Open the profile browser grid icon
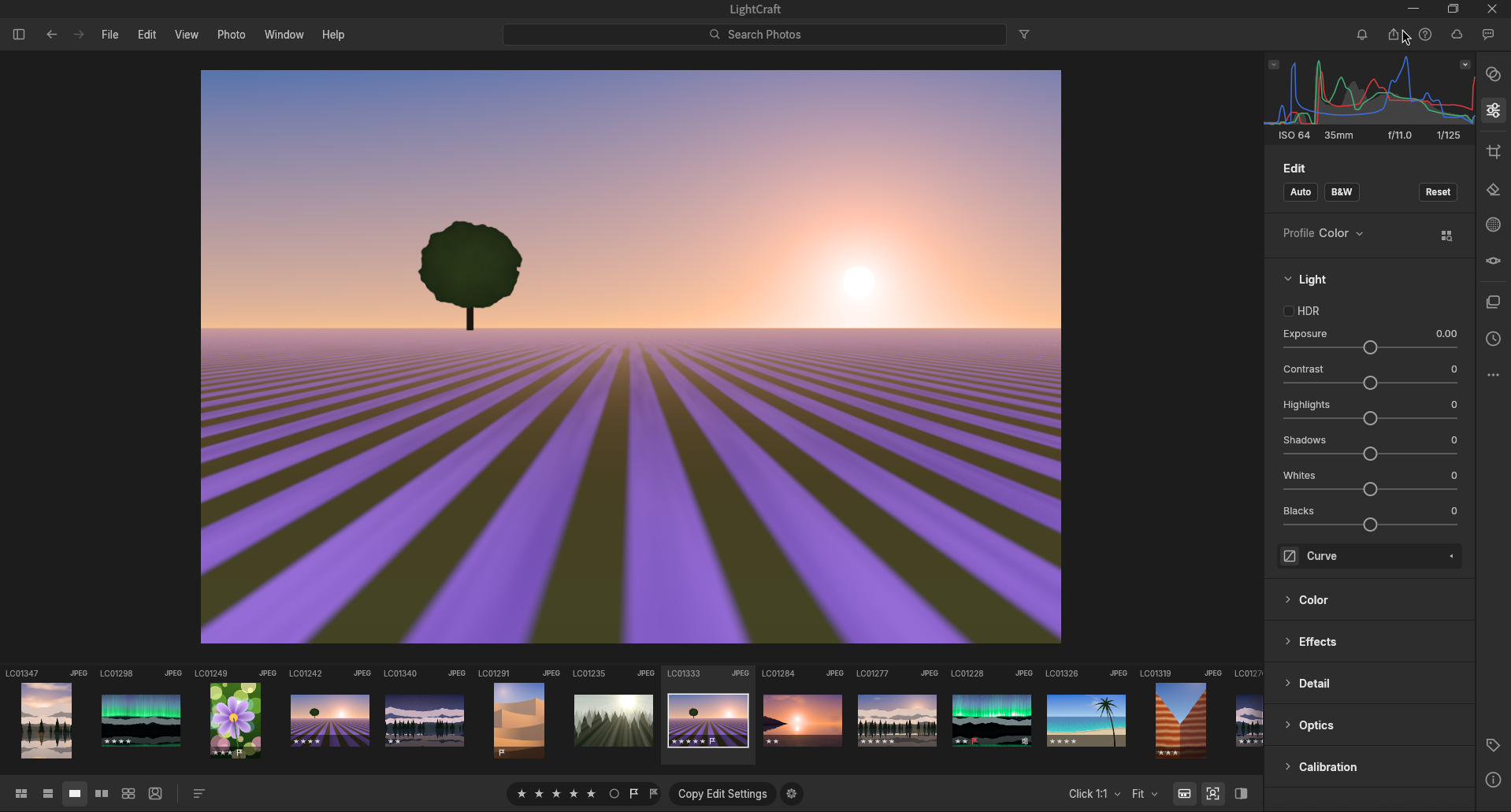The image size is (1511, 812). 1446,235
